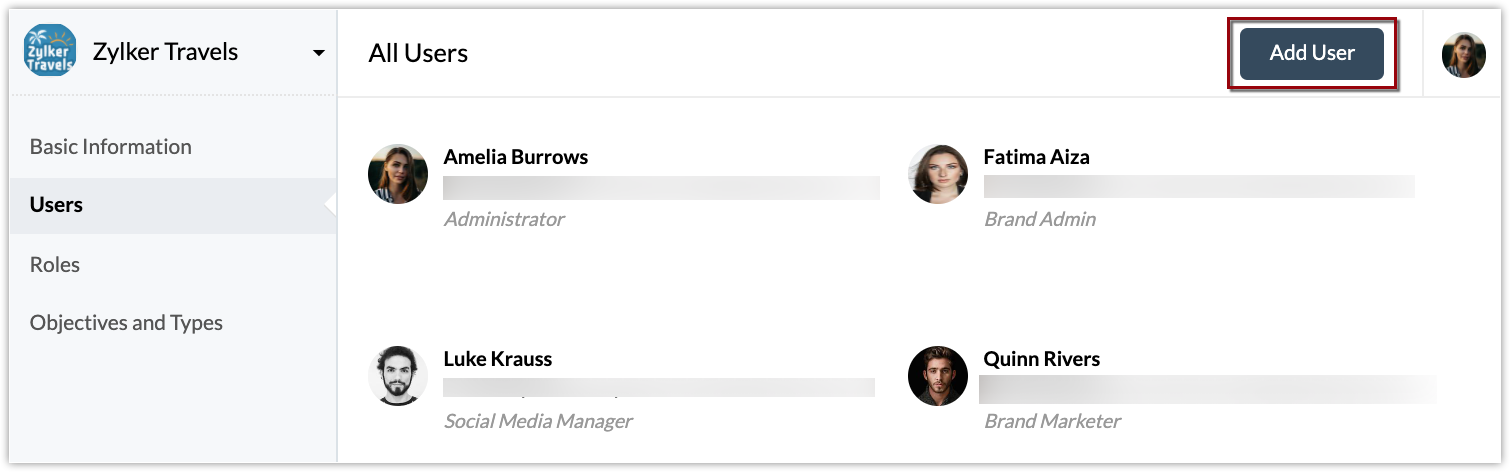Click the Brand Marketer role label
Viewport: 1510px width, 472px height.
[x=1052, y=421]
